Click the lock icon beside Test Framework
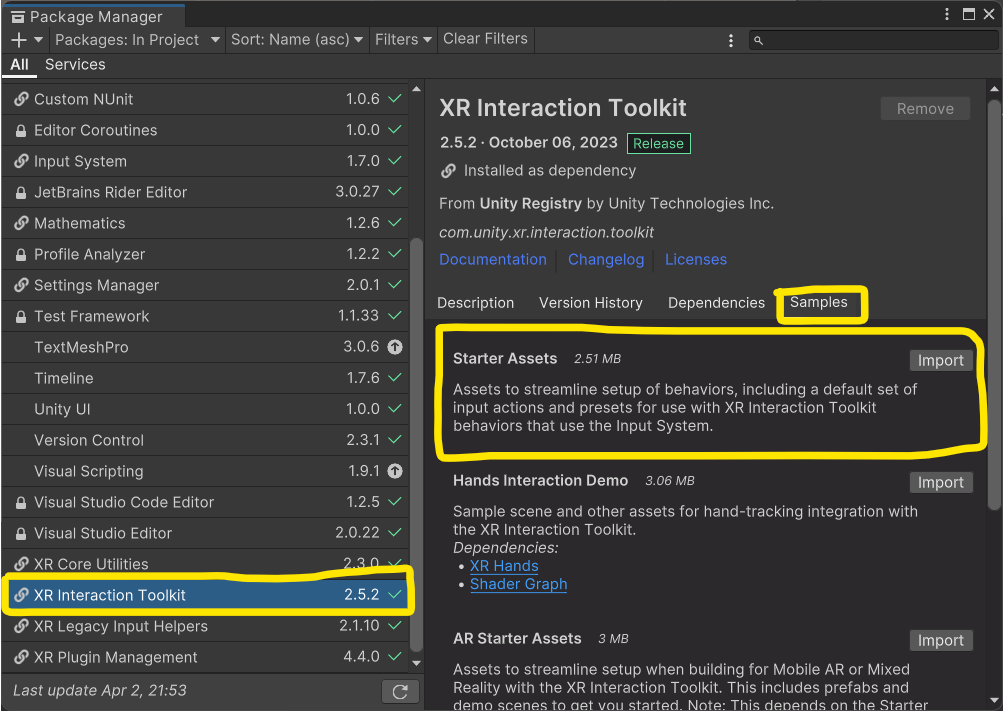 coord(21,316)
